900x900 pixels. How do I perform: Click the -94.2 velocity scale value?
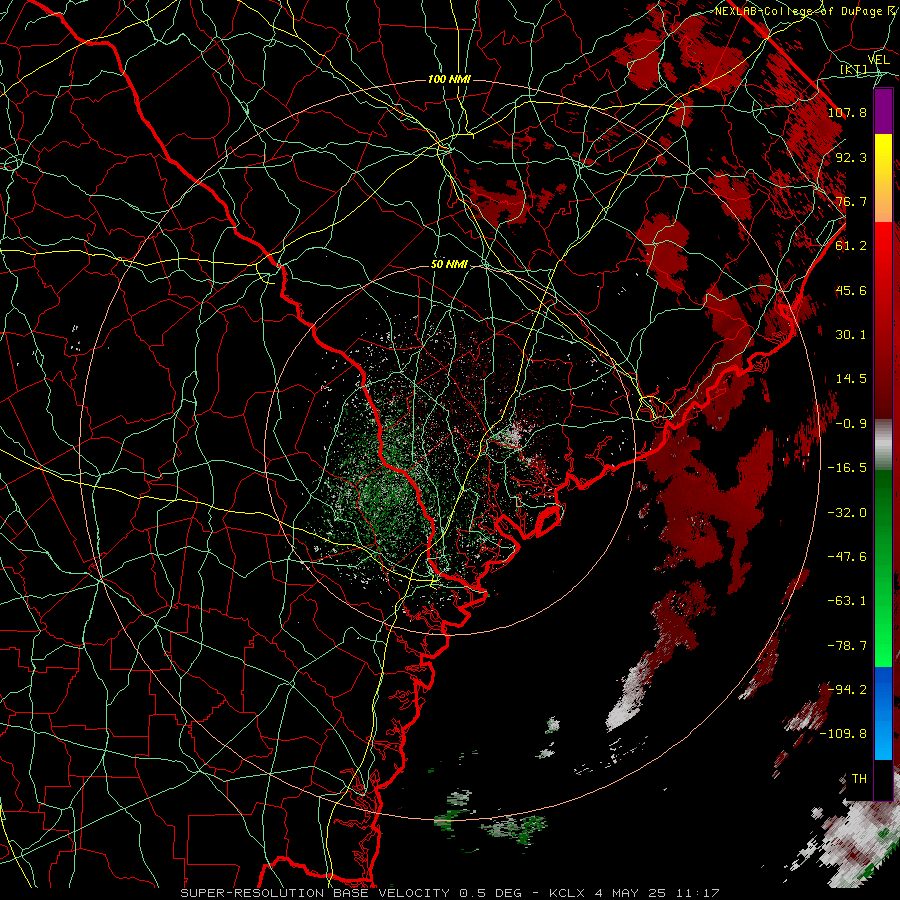tap(847, 690)
